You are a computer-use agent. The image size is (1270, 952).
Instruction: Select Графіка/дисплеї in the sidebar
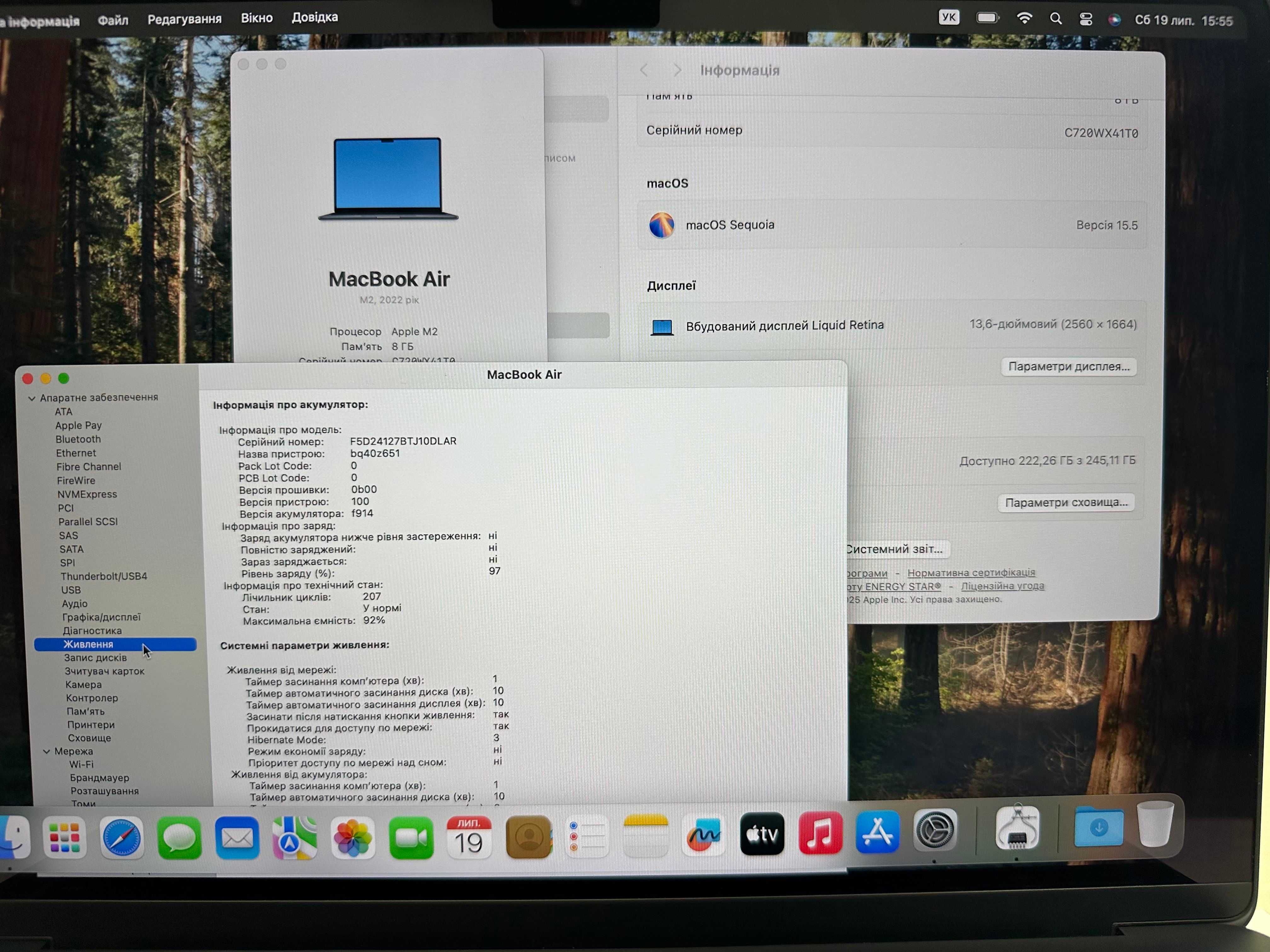101,617
